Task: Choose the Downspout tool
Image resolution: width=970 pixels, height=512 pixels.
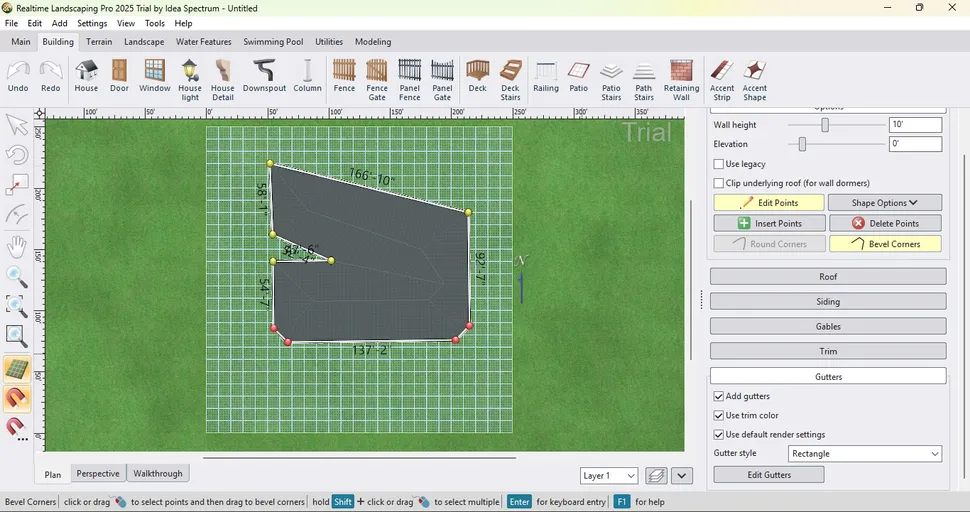Action: pos(264,76)
